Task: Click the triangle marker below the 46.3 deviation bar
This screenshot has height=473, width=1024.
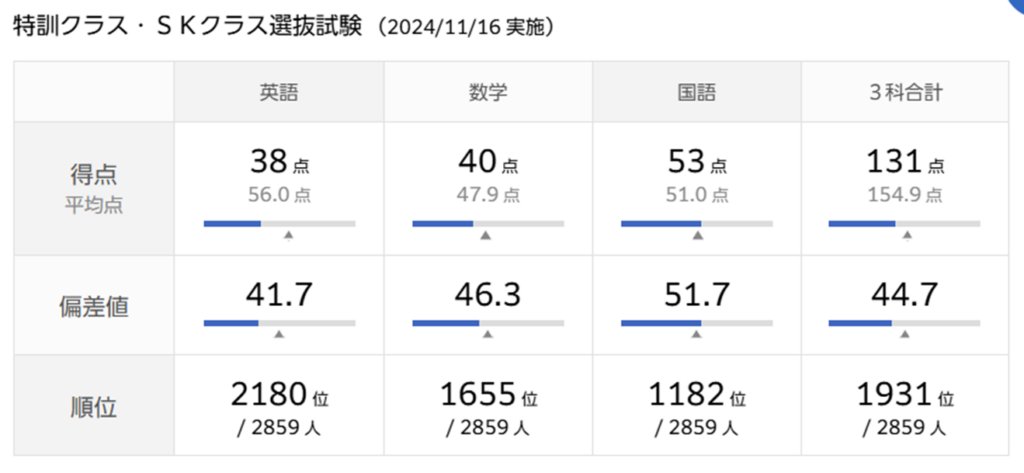Action: tap(488, 334)
